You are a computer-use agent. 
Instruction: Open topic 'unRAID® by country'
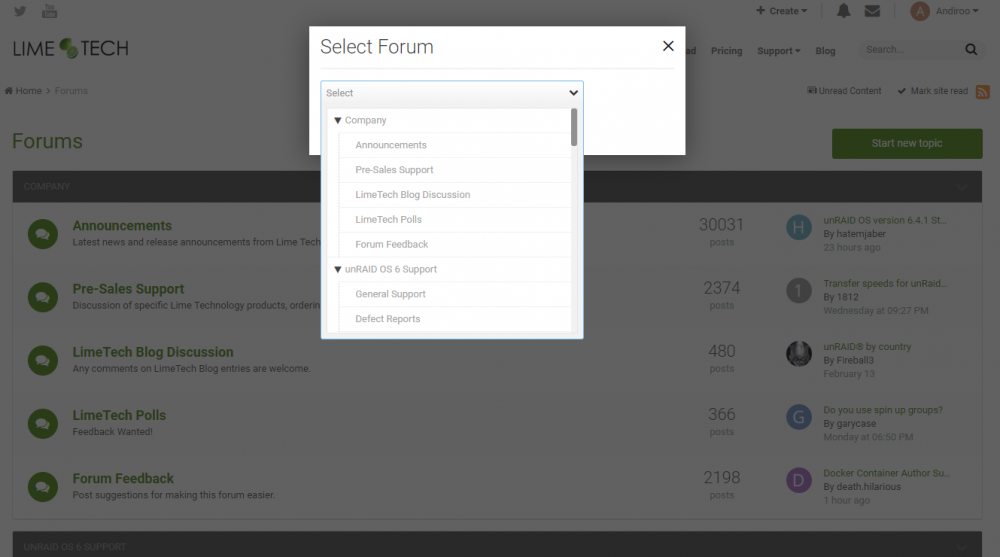[867, 346]
